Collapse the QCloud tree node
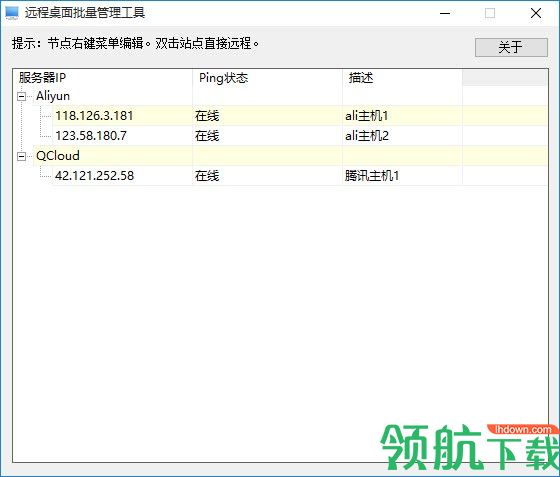The width and height of the screenshot is (560, 477). (22, 156)
